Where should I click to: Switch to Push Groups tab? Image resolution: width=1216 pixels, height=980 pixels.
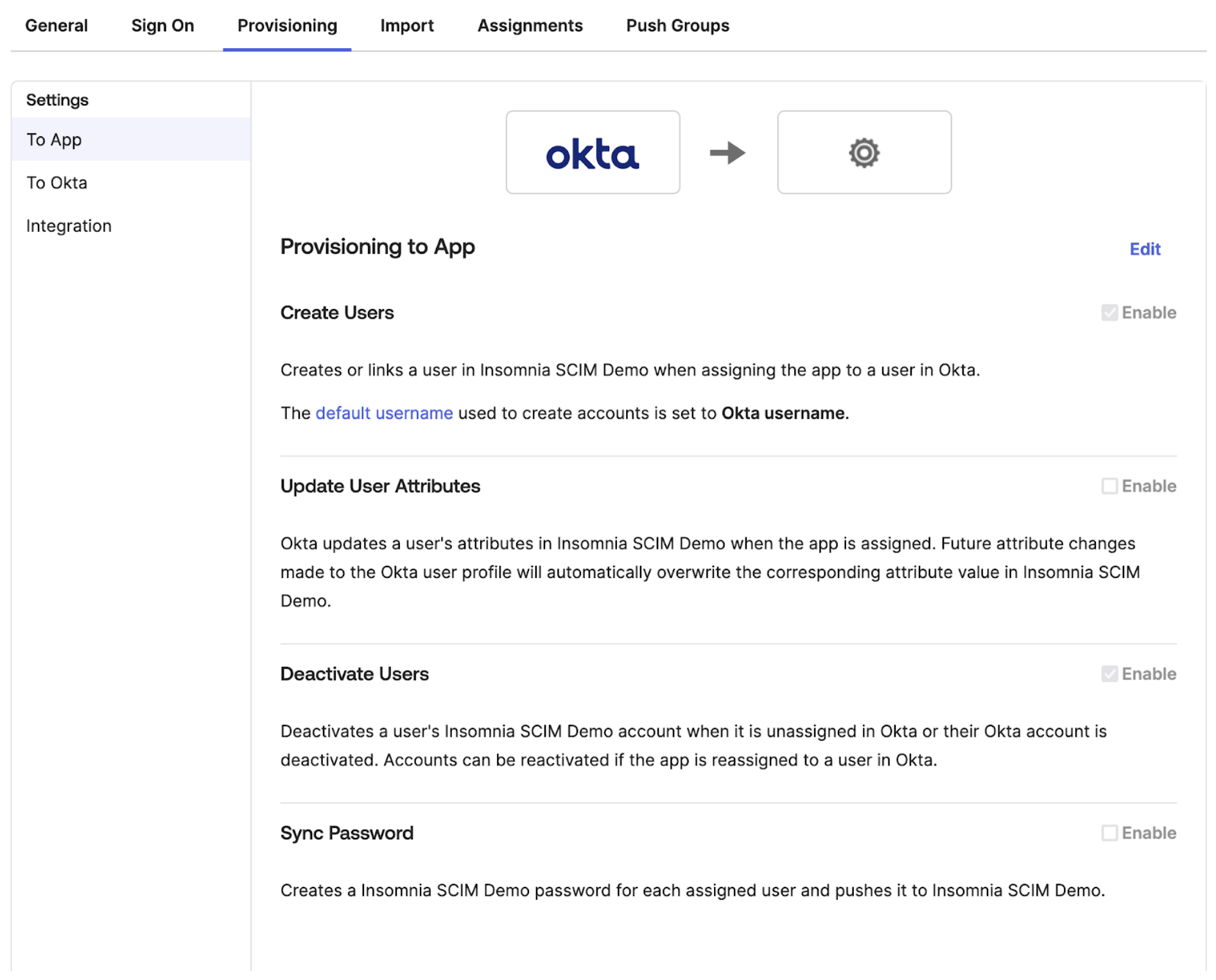[x=677, y=26]
